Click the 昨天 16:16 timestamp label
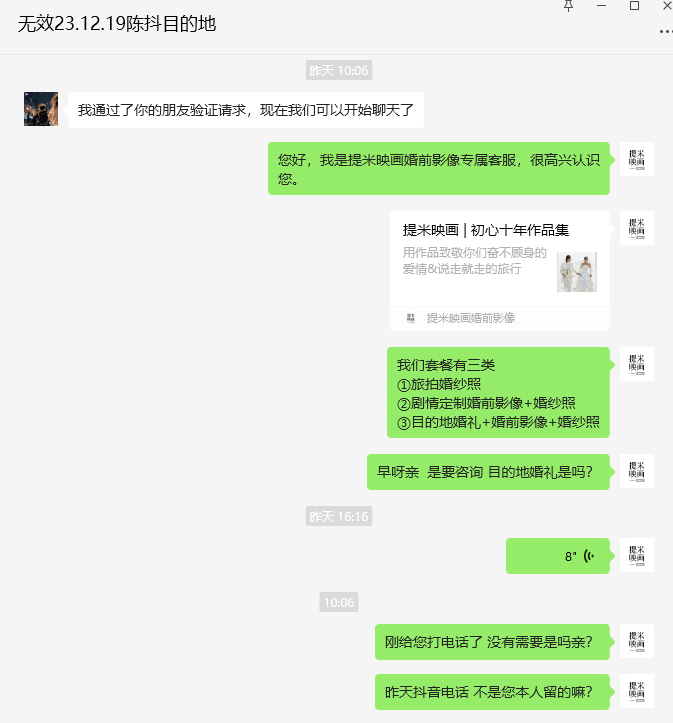673x723 pixels. 339,516
